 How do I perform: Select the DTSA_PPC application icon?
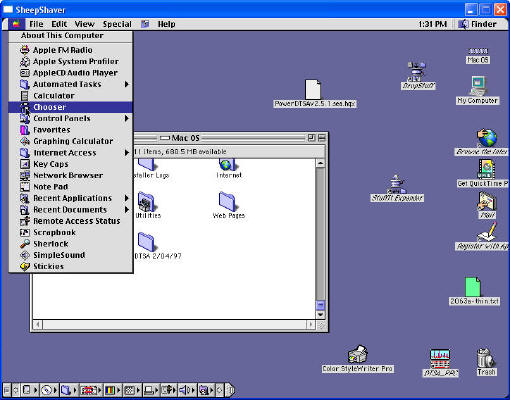tap(440, 363)
